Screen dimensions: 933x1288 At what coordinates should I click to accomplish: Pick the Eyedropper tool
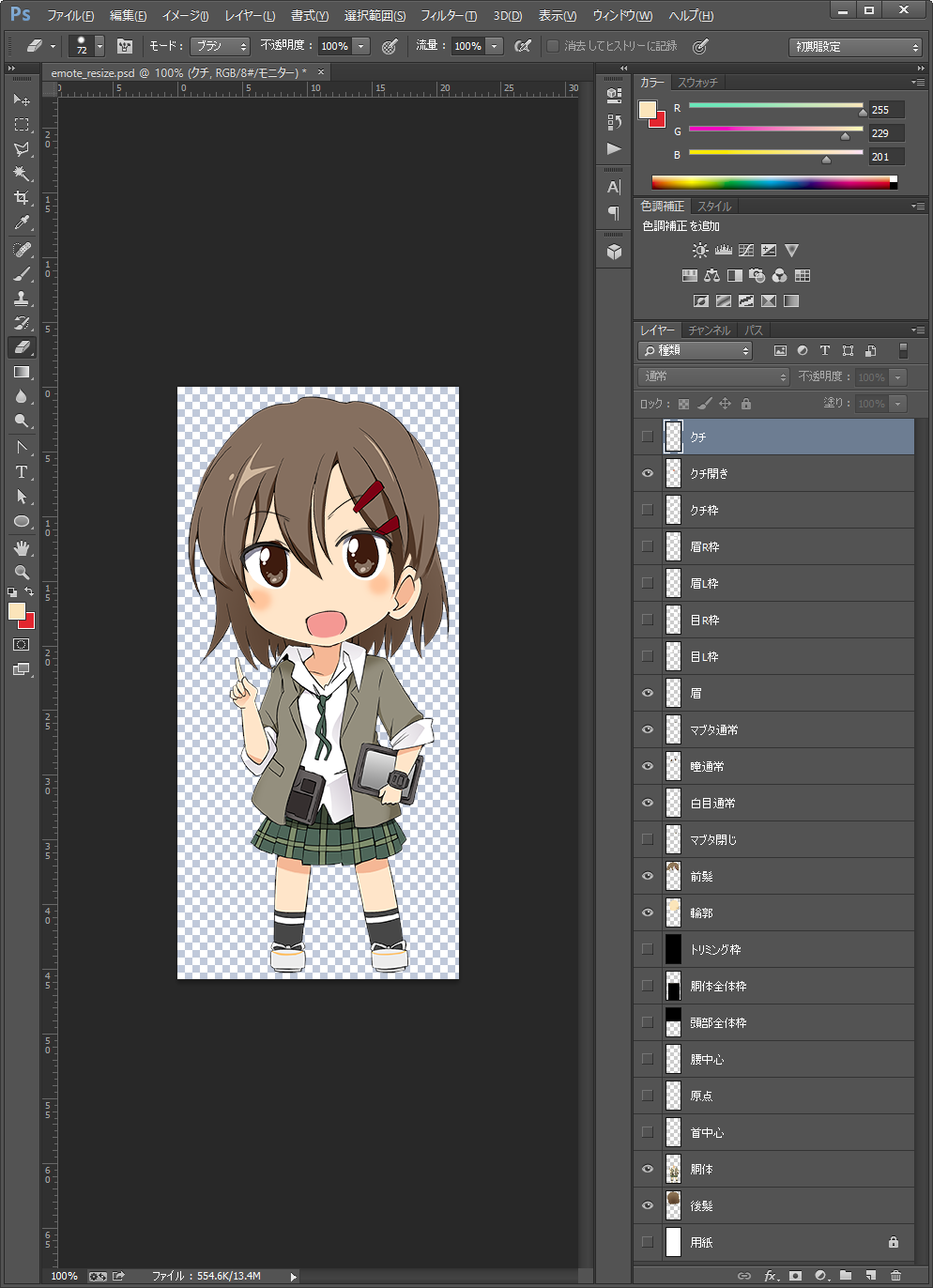21,222
